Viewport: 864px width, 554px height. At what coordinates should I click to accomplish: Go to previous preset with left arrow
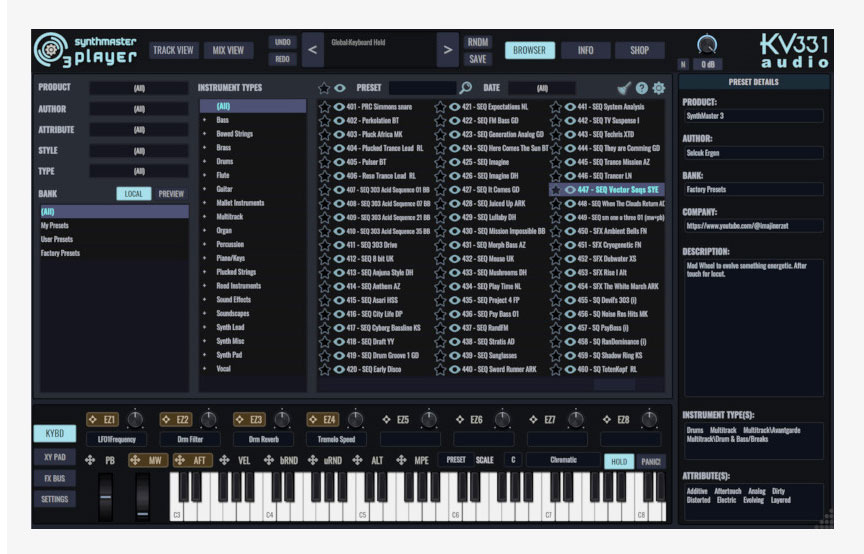[311, 50]
